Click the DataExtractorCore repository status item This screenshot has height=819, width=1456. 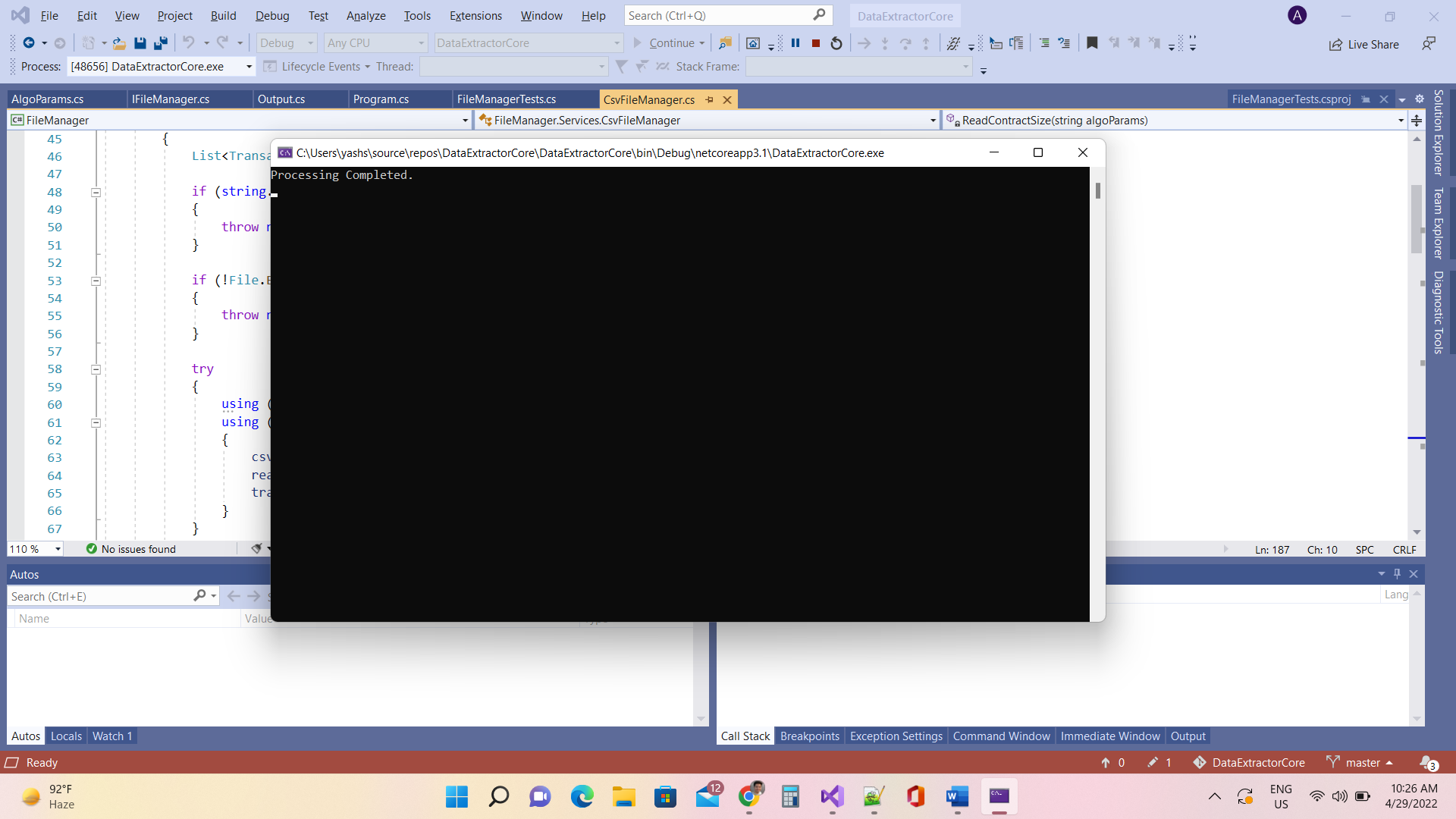(1249, 762)
